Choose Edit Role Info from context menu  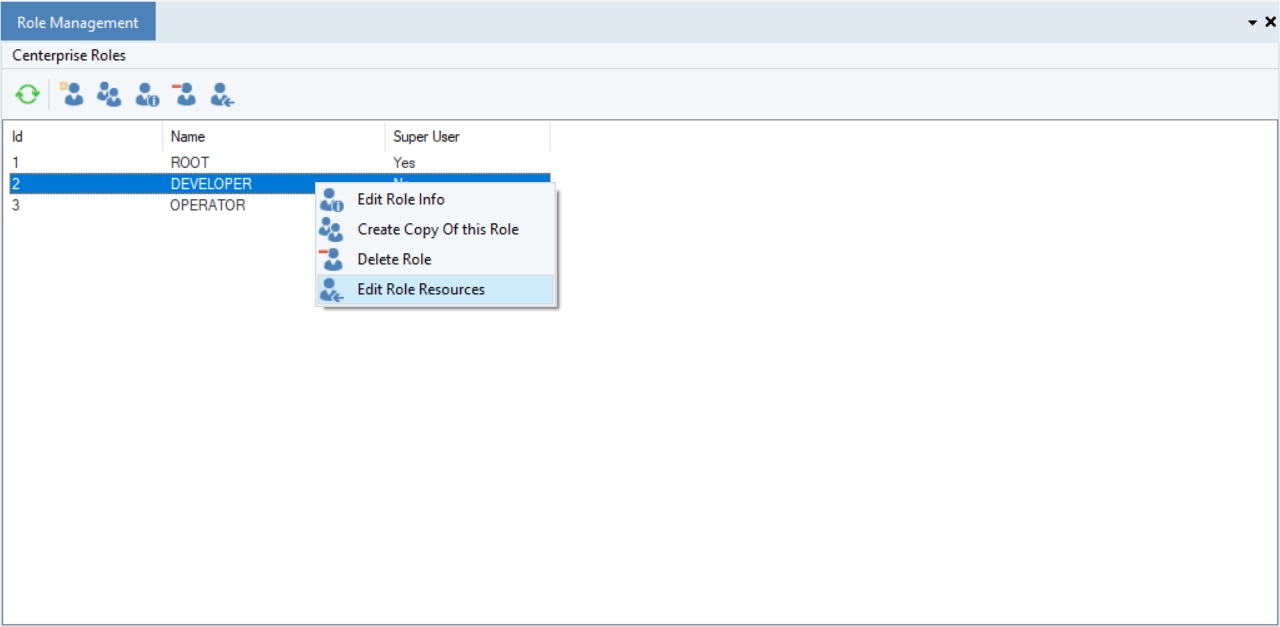click(x=401, y=200)
